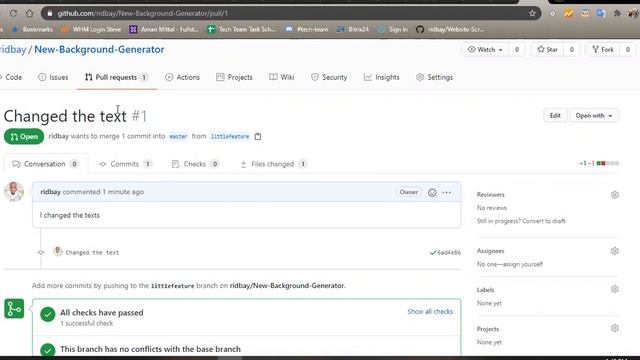Image resolution: width=640 pixels, height=360 pixels.
Task: Open the browser extensions puzzle icon
Action: [617, 13]
